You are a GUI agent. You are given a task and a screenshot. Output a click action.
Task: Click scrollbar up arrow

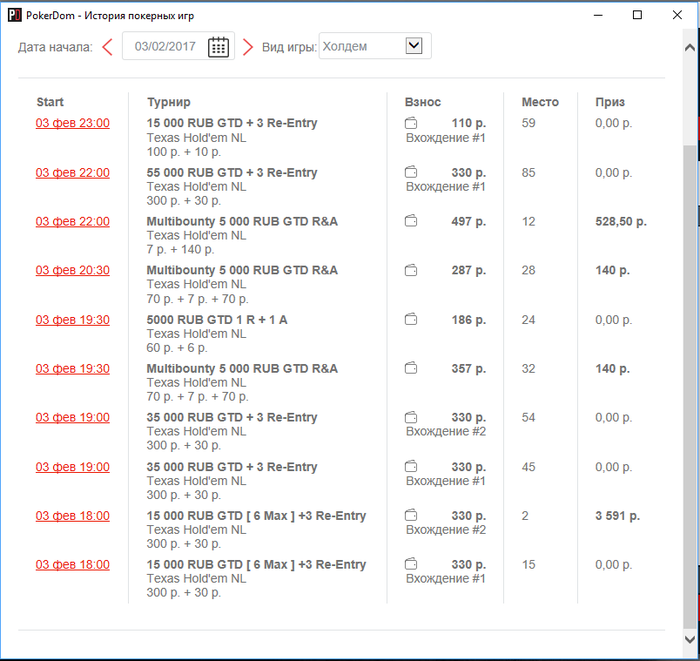690,47
